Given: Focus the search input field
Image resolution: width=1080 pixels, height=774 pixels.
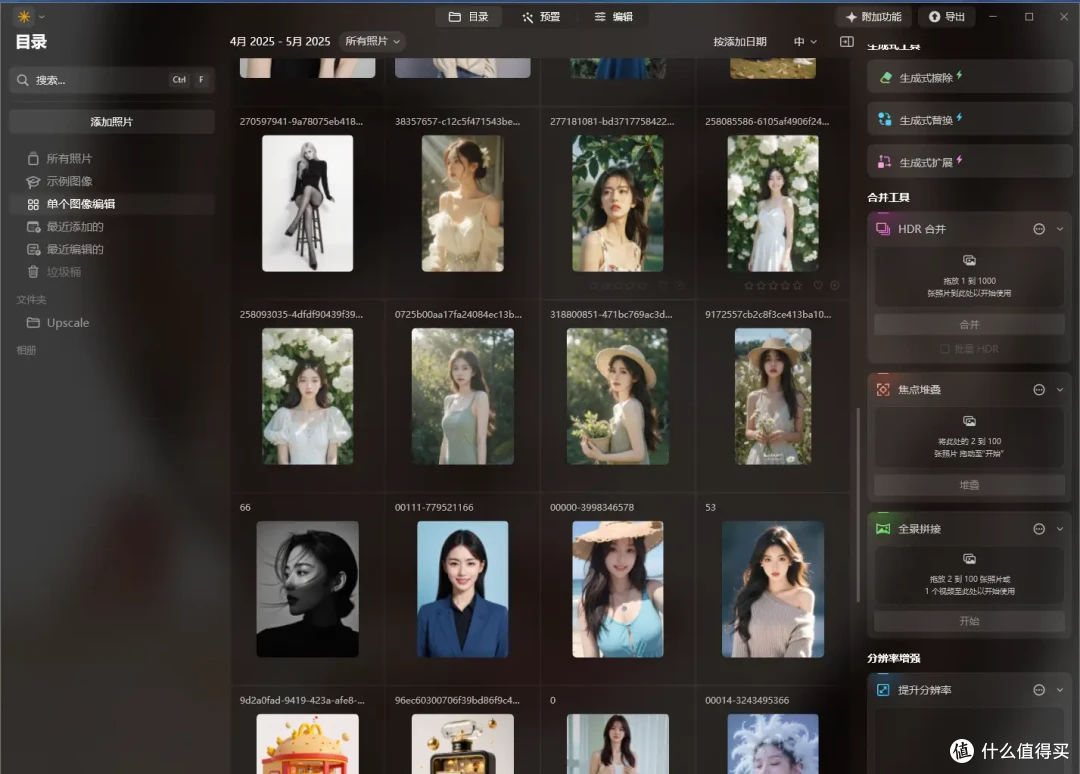Looking at the screenshot, I should 112,80.
